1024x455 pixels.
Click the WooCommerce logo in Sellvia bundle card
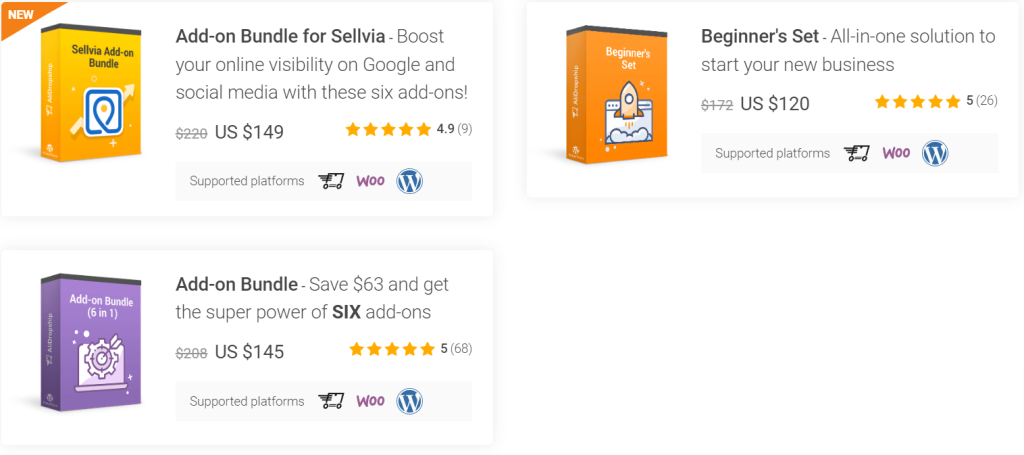[x=370, y=181]
